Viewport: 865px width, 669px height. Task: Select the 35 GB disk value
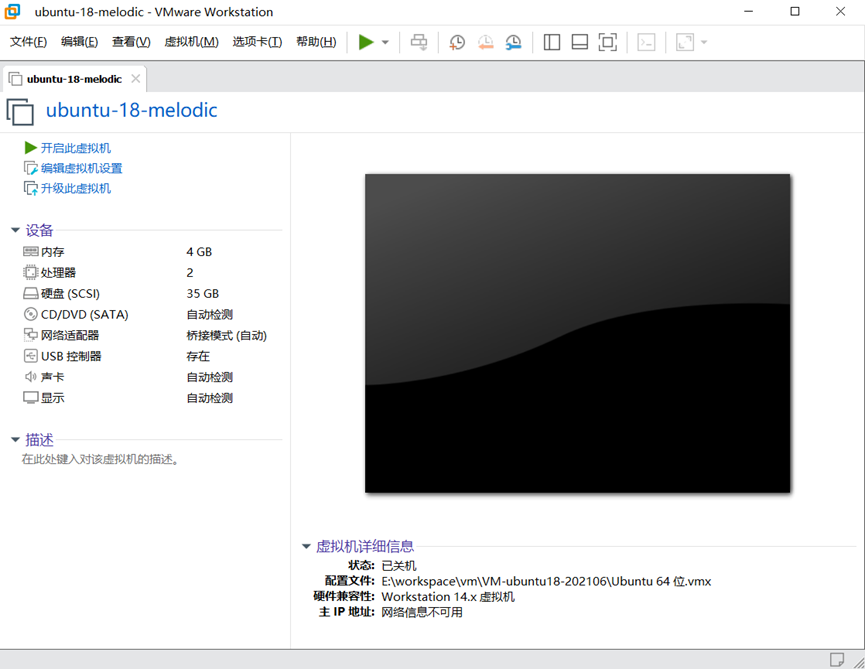[202, 293]
